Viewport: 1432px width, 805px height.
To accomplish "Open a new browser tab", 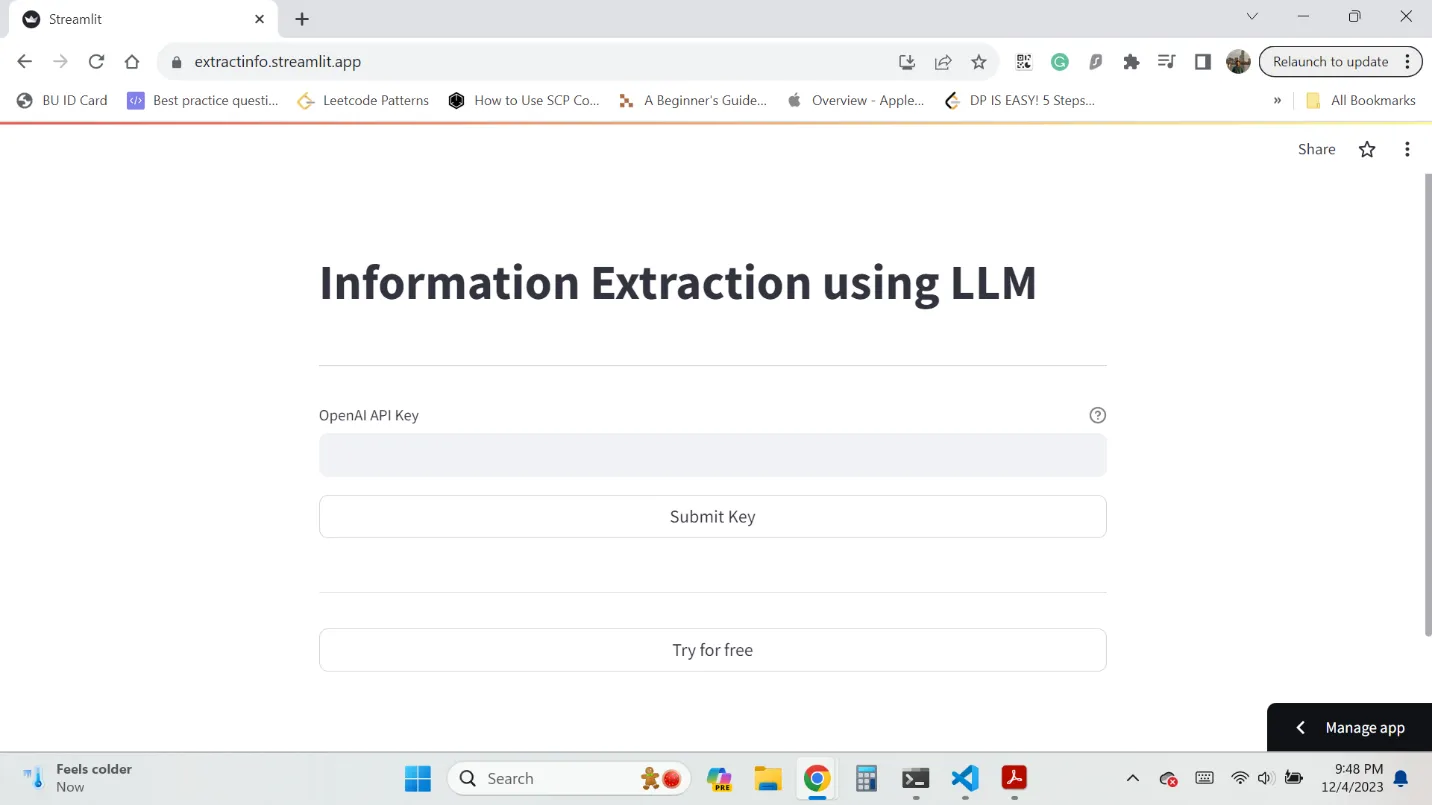I will tap(302, 19).
